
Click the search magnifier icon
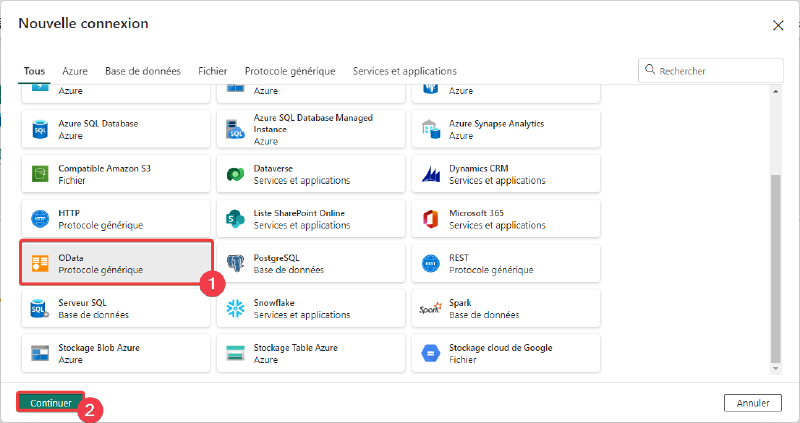pos(649,70)
